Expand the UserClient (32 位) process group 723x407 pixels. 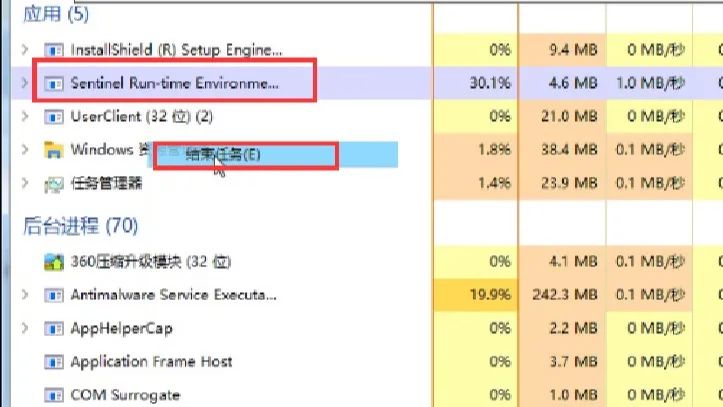25,117
